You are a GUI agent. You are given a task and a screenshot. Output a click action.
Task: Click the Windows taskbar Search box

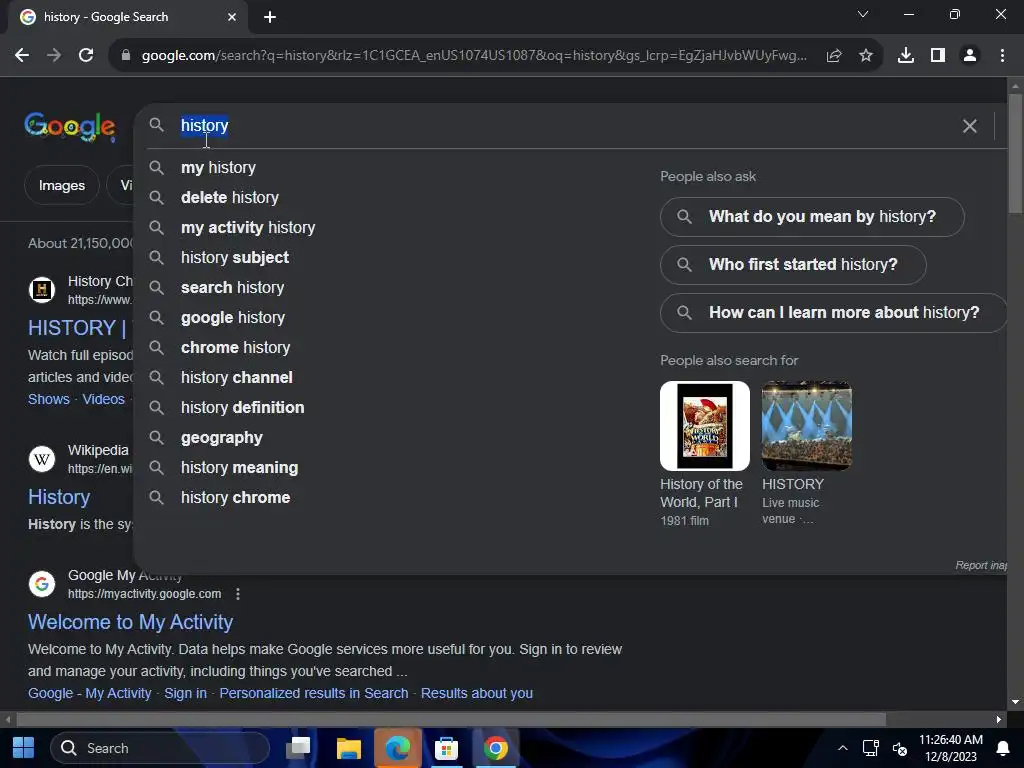tap(160, 748)
